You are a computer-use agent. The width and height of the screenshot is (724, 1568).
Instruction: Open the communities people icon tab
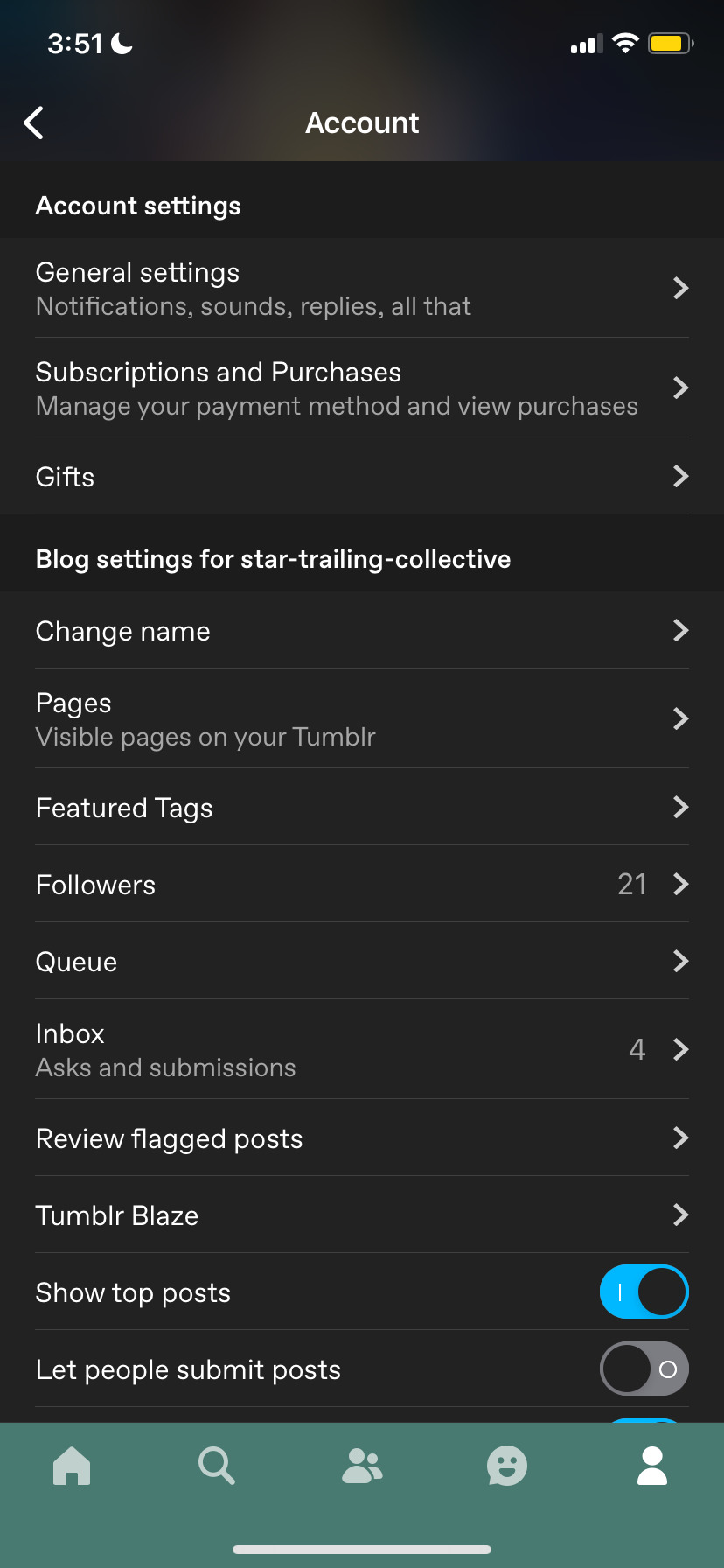click(x=362, y=1466)
